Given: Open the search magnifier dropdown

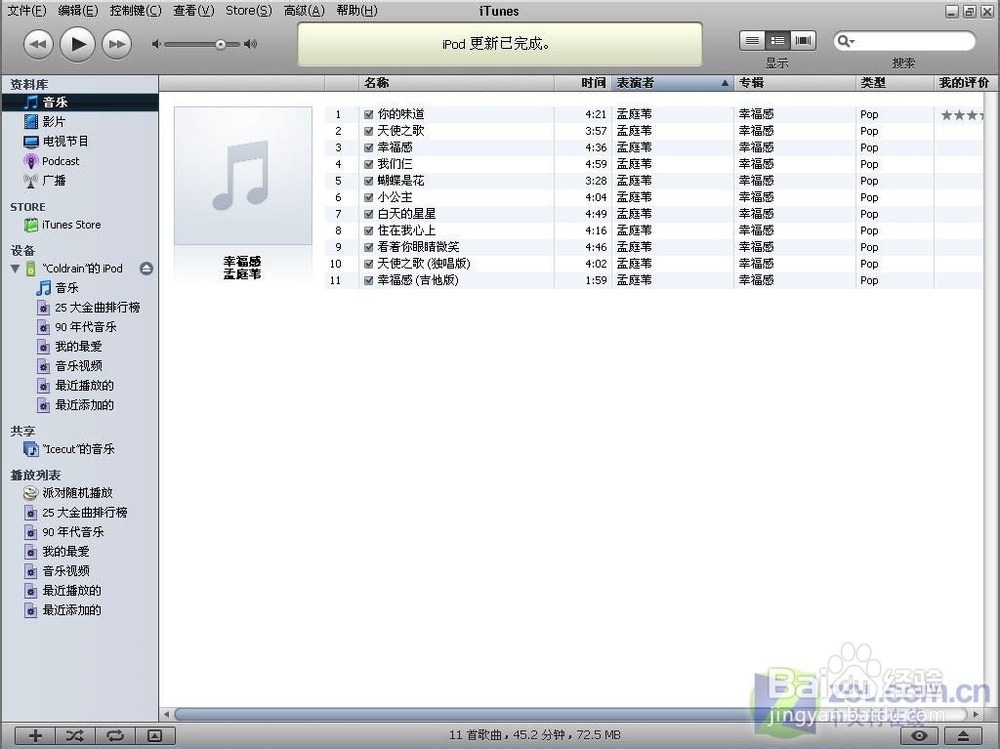Looking at the screenshot, I should coord(846,41).
